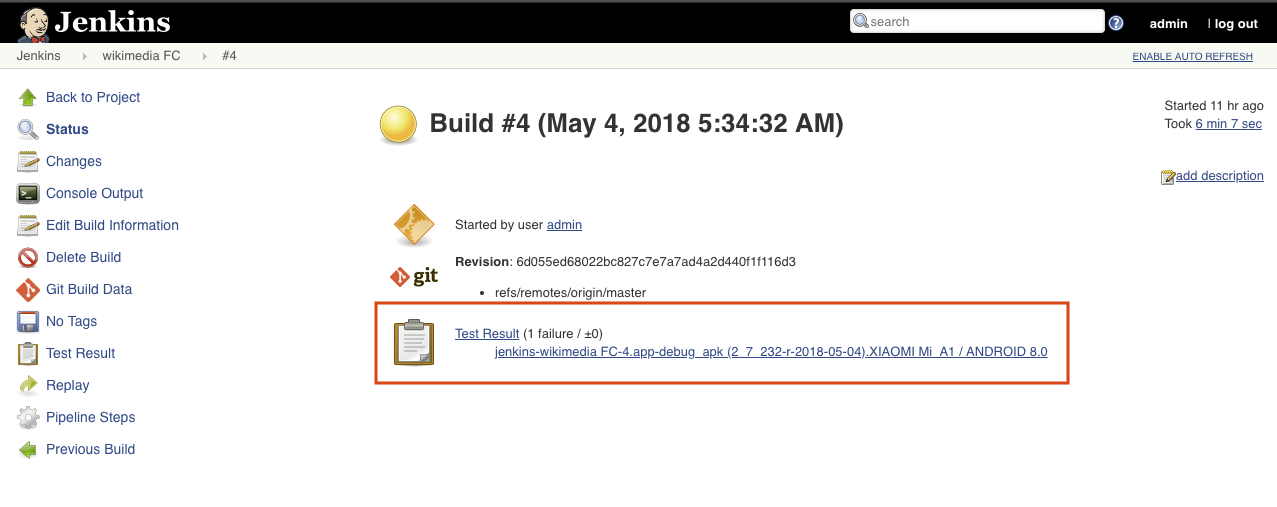Focus the search input field

click(977, 21)
